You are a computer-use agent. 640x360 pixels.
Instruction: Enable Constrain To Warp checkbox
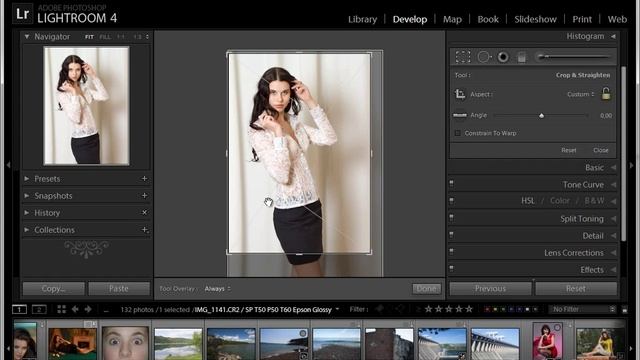click(458, 133)
